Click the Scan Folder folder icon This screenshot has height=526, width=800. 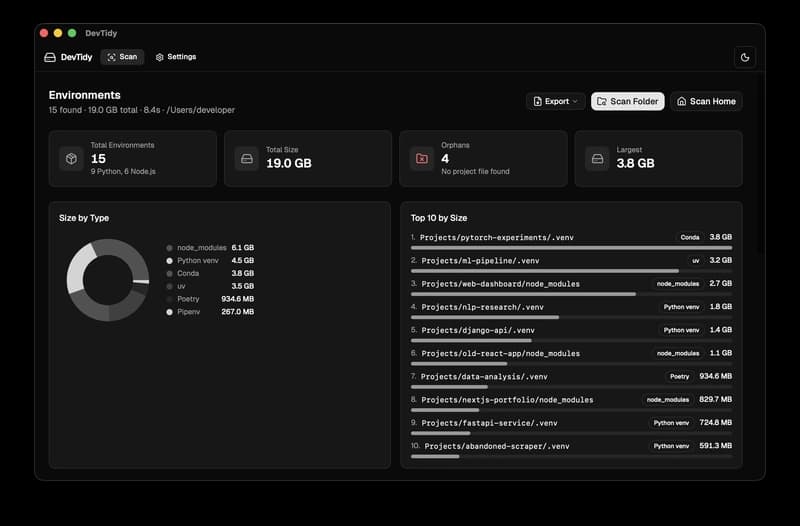pyautogui.click(x=602, y=102)
